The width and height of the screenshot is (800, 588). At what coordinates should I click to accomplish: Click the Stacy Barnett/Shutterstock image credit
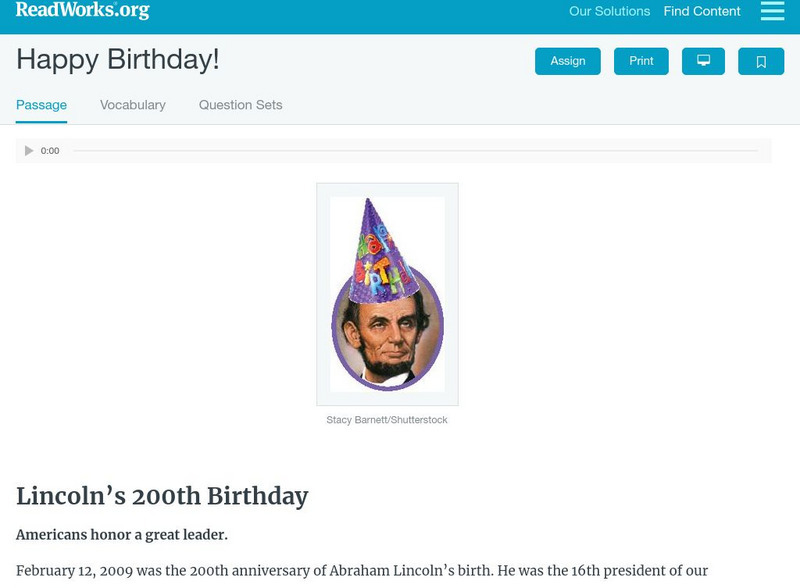coord(387,420)
